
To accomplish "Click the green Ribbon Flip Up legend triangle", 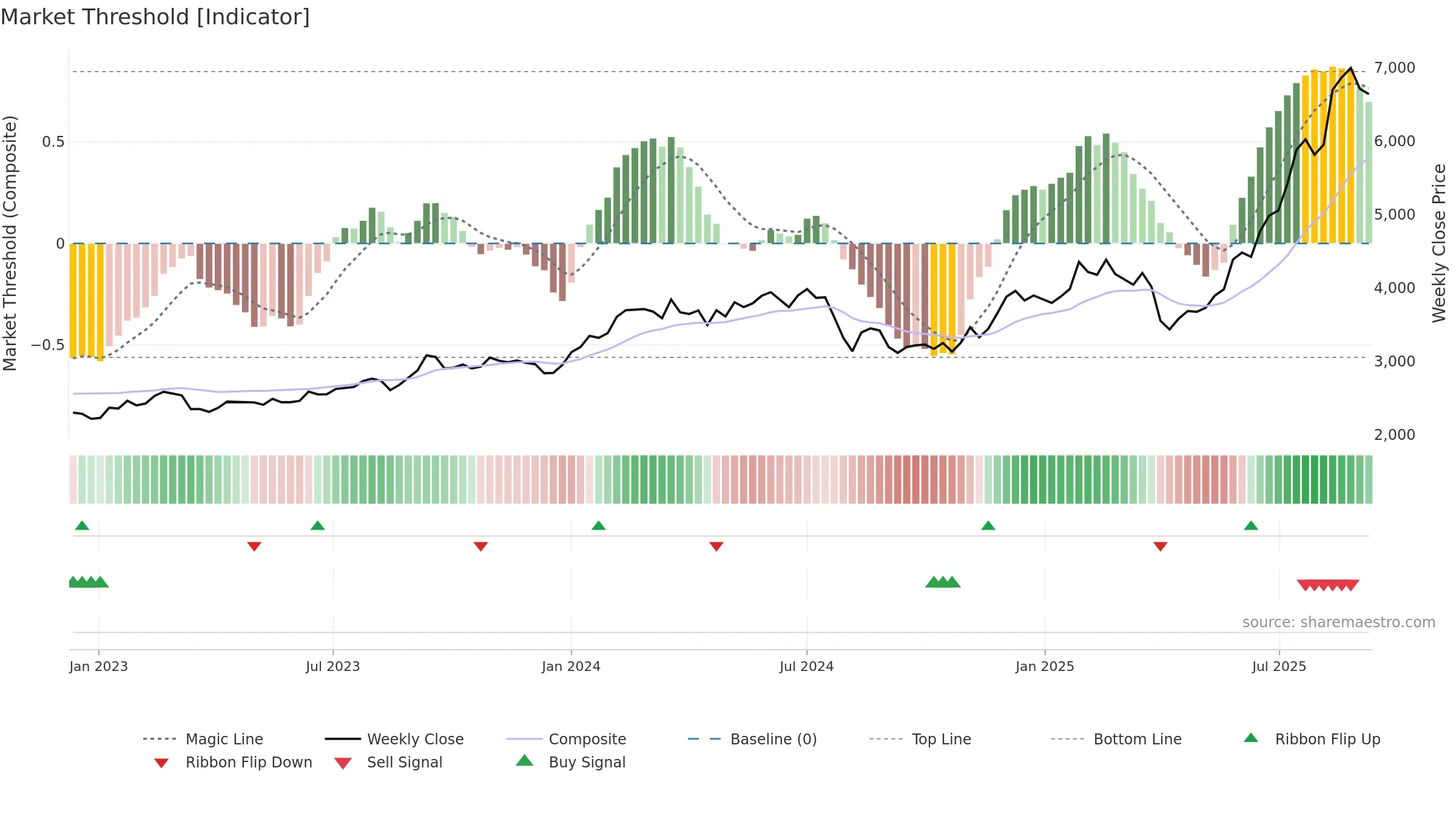I will click(1251, 738).
